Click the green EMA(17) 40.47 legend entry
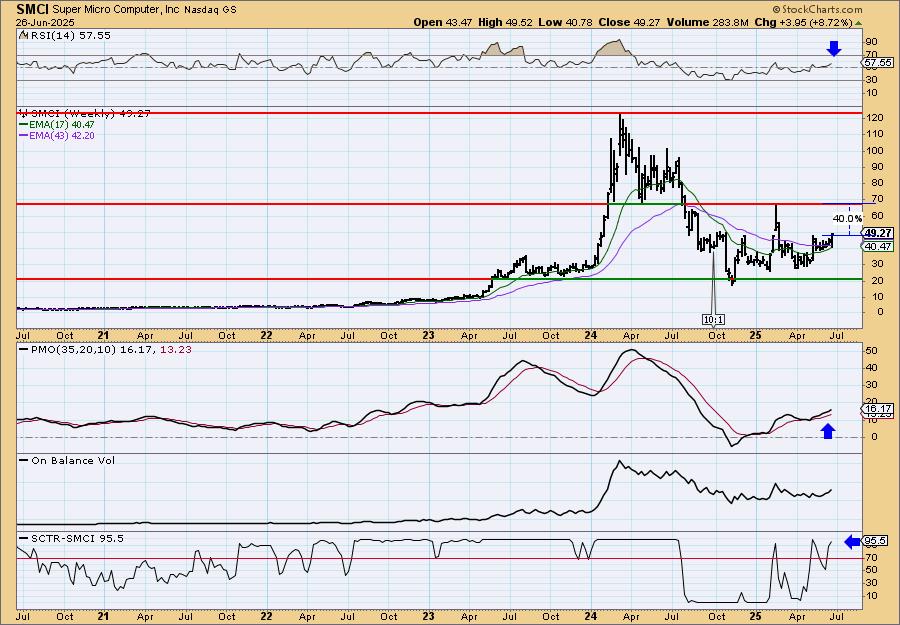 [x=57, y=125]
